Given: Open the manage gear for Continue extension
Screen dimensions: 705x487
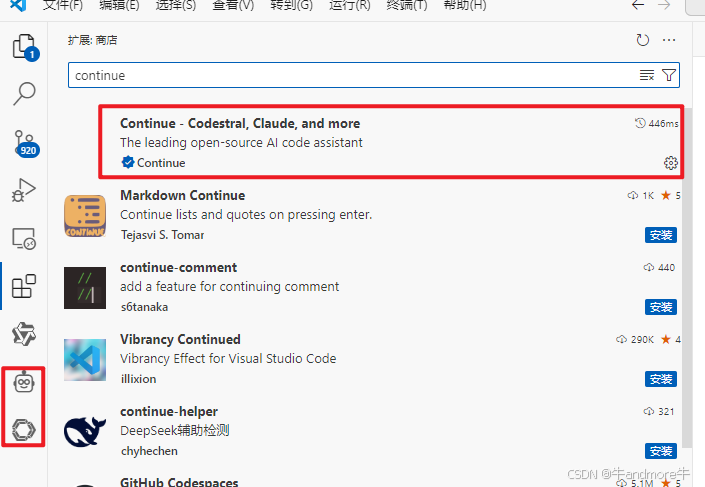Looking at the screenshot, I should coord(671,163).
